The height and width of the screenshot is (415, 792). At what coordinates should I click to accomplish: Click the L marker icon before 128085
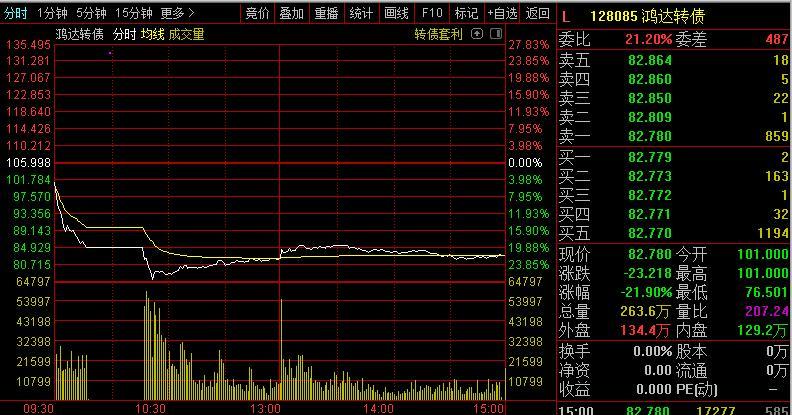pos(566,16)
